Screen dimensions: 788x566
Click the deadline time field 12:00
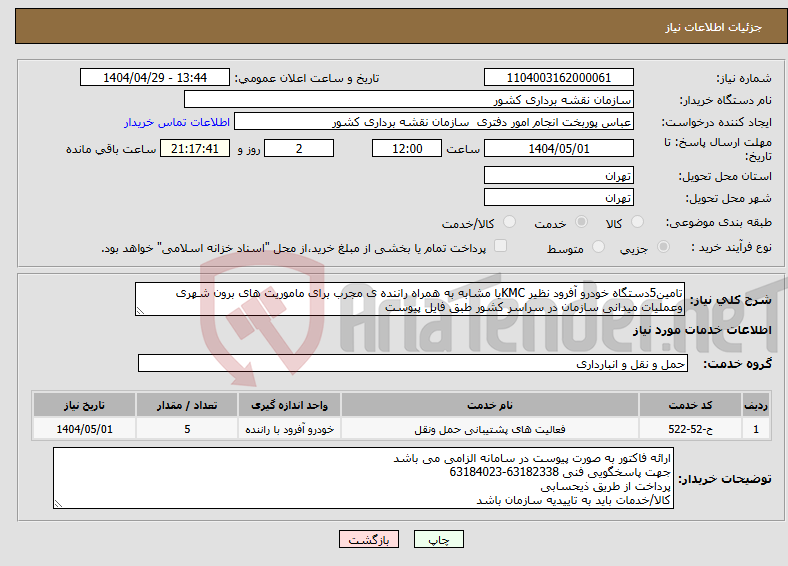pyautogui.click(x=407, y=148)
